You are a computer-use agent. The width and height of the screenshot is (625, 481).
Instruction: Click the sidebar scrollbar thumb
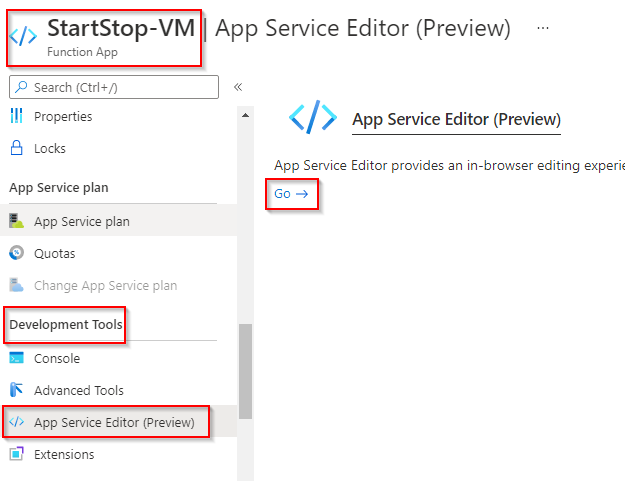pyautogui.click(x=246, y=371)
